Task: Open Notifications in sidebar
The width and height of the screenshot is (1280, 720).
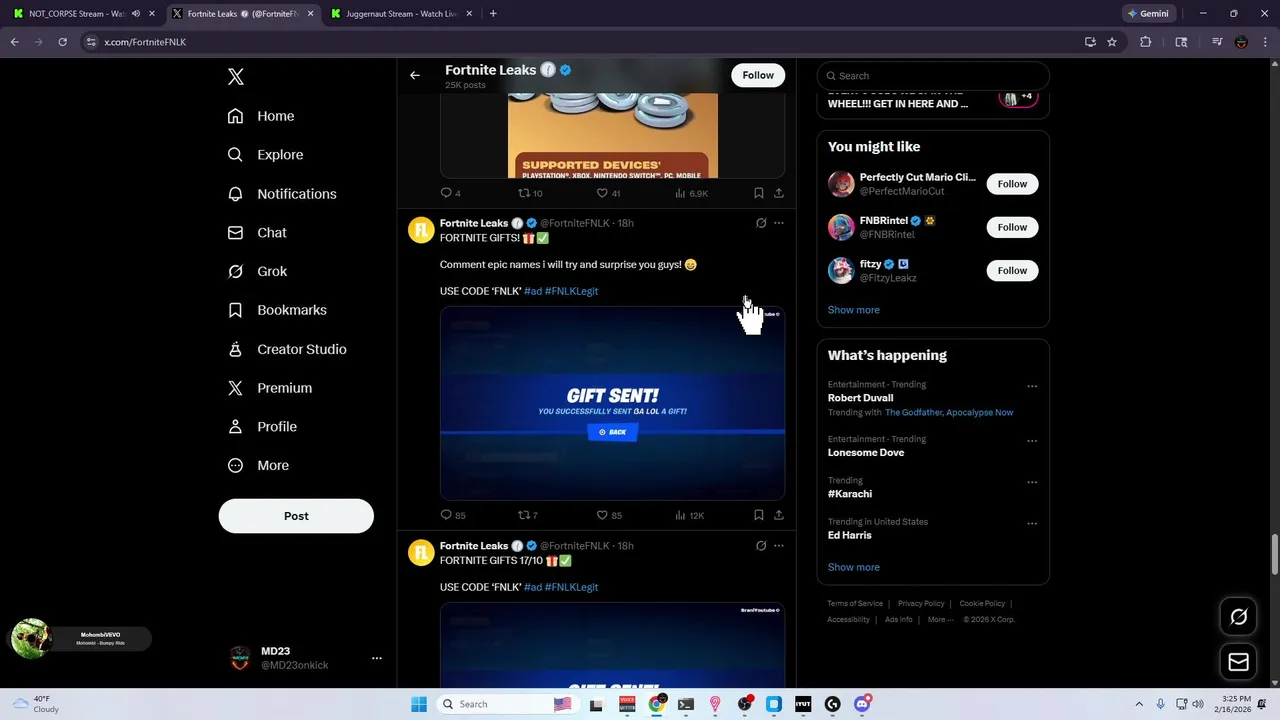Action: coord(282,194)
